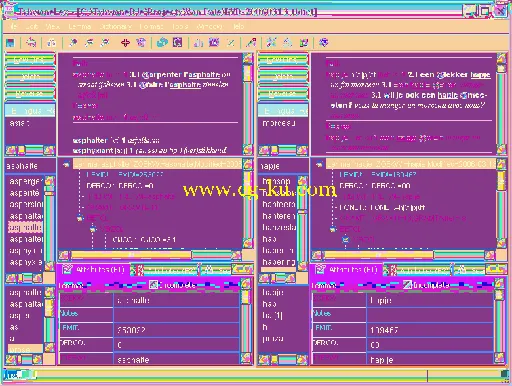Select asperge in the left lemma list
The height and width of the screenshot is (386, 512).
(x=26, y=181)
